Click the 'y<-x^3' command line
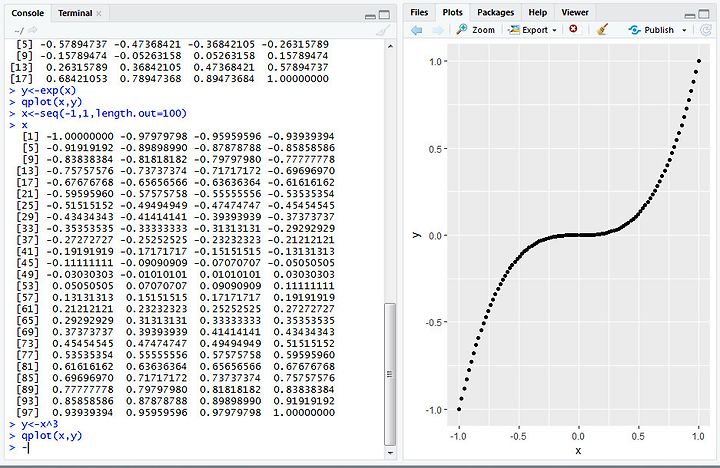This screenshot has height=468, width=720. coord(39,424)
